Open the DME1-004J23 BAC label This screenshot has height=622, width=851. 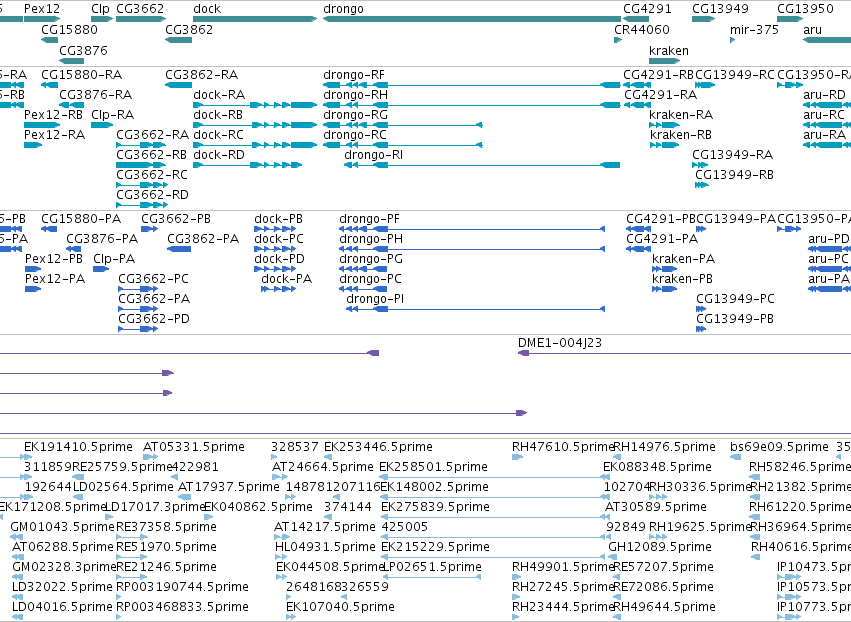click(560, 342)
